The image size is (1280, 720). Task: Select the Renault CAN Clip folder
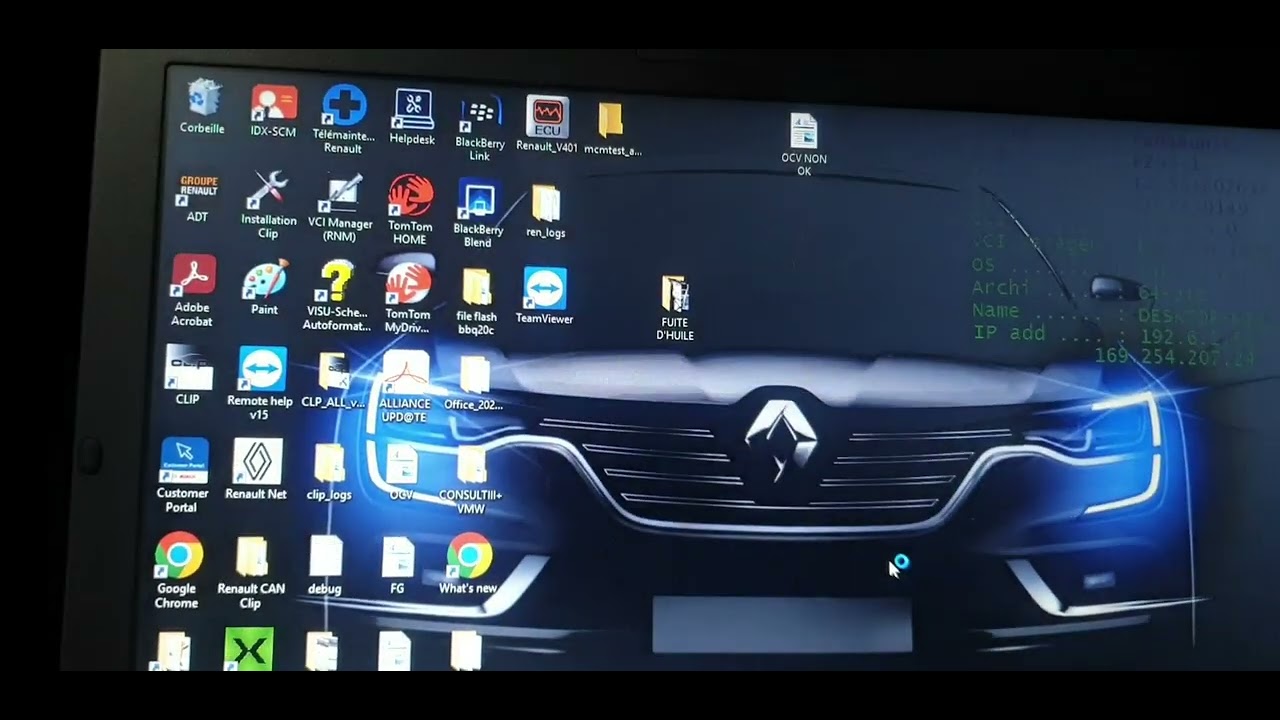[251, 573]
